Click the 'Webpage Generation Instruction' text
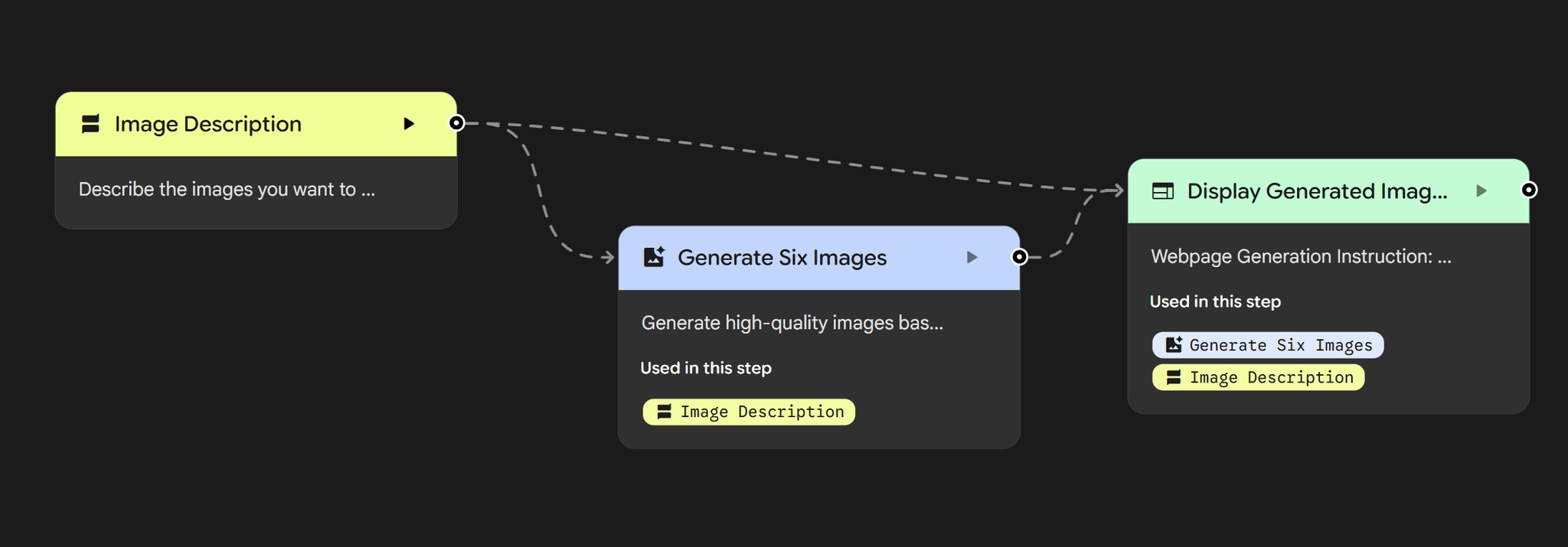 click(x=1300, y=256)
